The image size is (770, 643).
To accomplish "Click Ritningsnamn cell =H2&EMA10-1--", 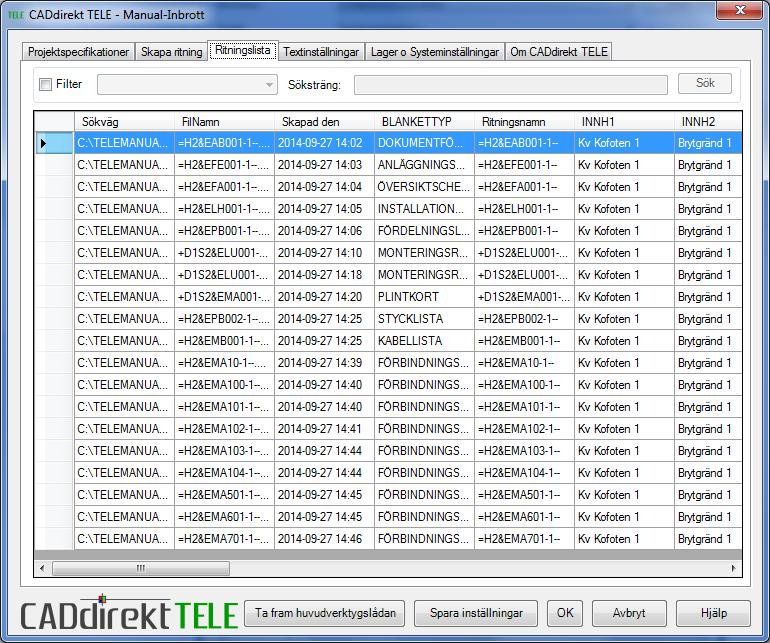I will [524, 363].
